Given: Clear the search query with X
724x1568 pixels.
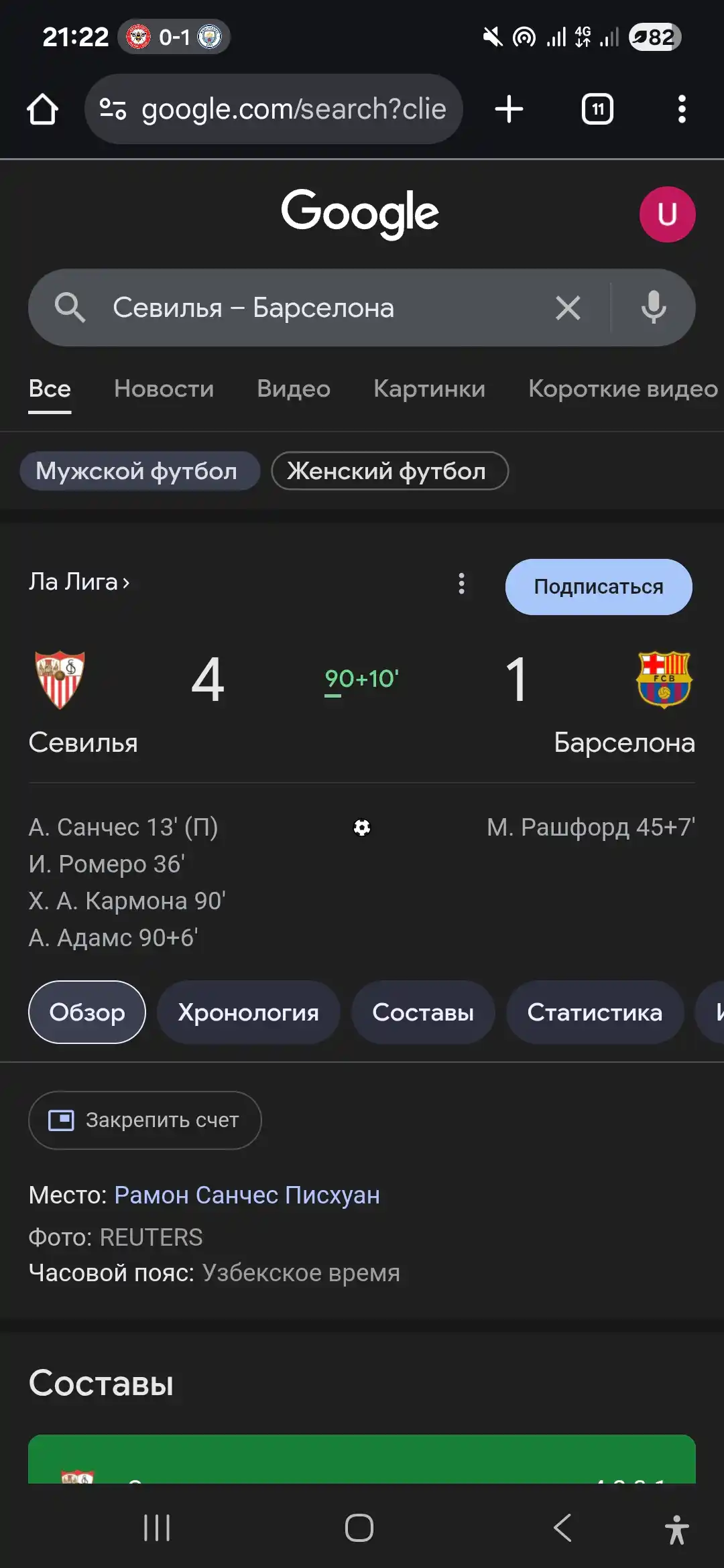Looking at the screenshot, I should 568,308.
